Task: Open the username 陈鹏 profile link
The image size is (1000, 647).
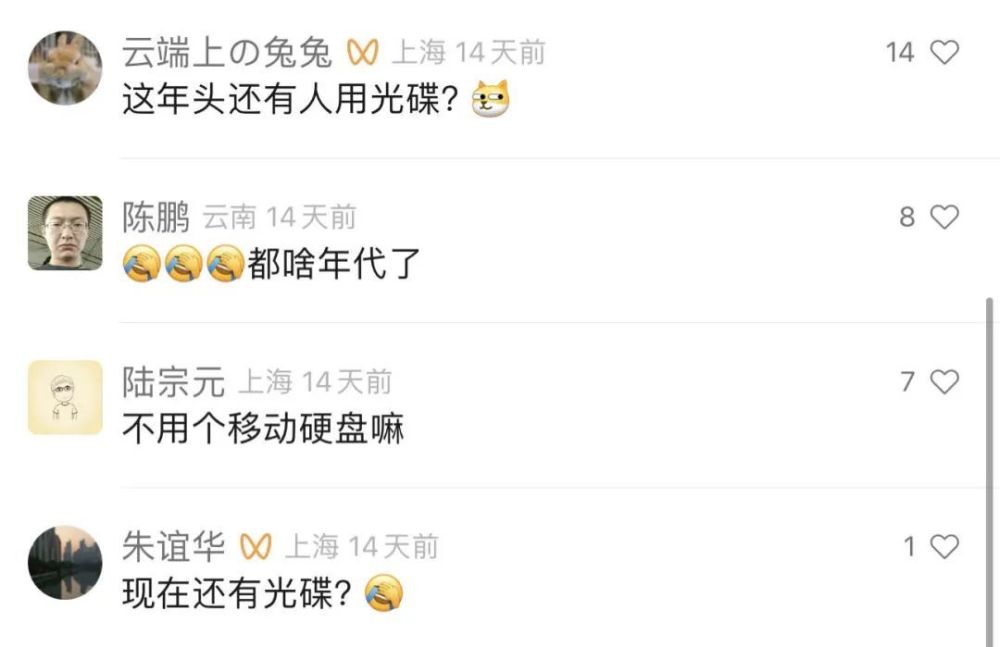Action: [x=156, y=217]
